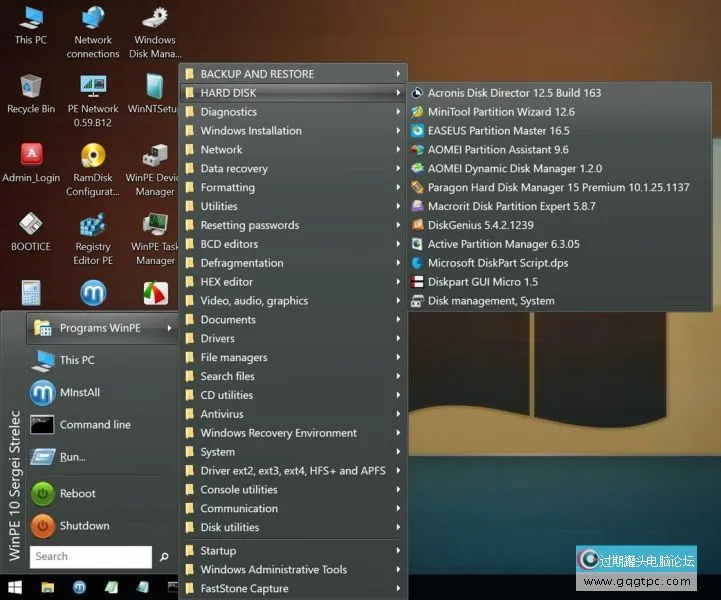Click the search magnifier icon
Screen dimensions: 721x600
click(x=165, y=557)
